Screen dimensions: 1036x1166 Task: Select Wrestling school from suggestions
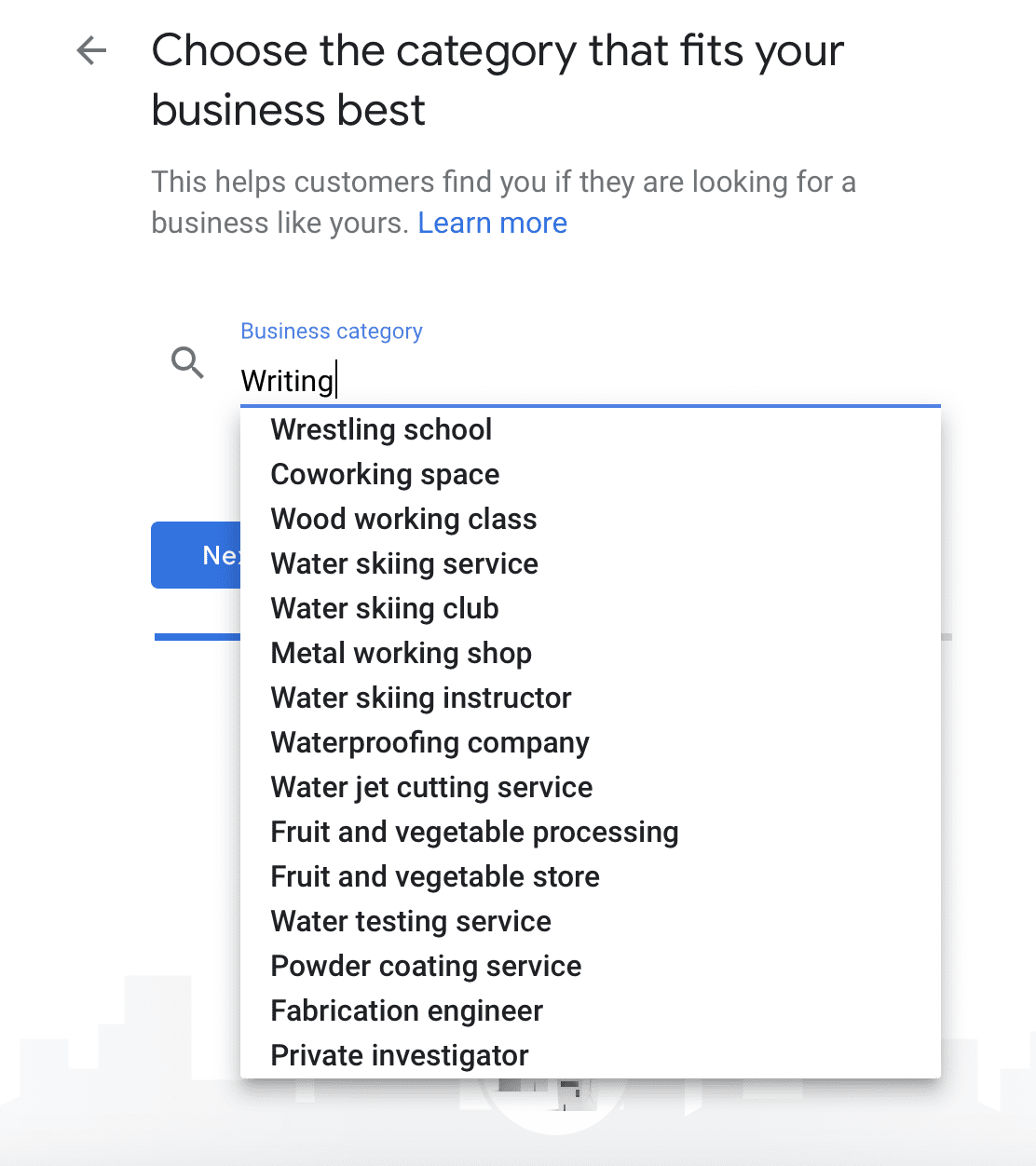381,429
